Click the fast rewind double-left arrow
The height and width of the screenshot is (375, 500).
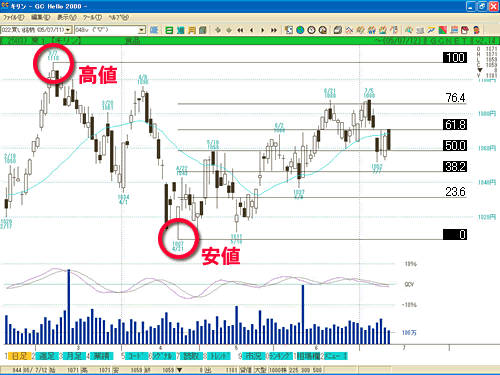pos(240,30)
